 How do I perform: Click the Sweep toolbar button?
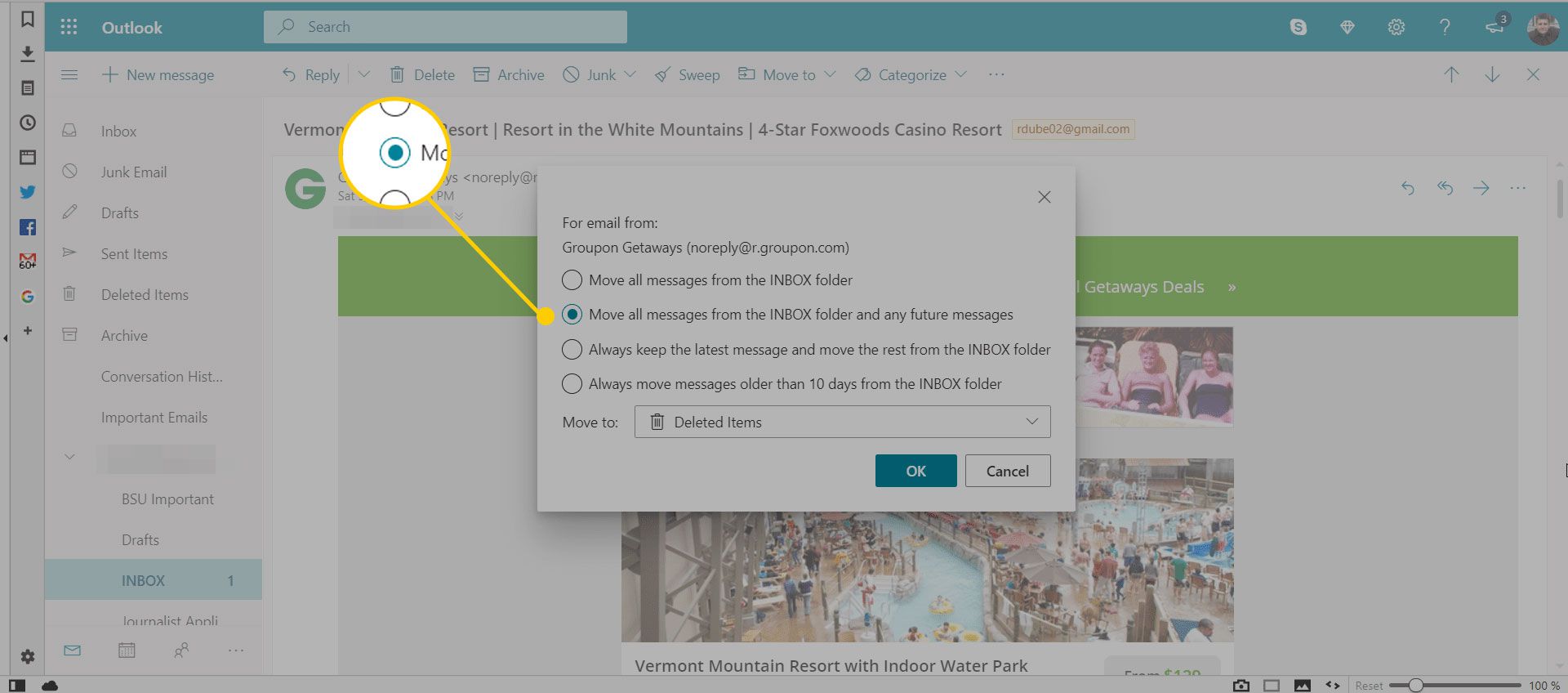(x=688, y=74)
